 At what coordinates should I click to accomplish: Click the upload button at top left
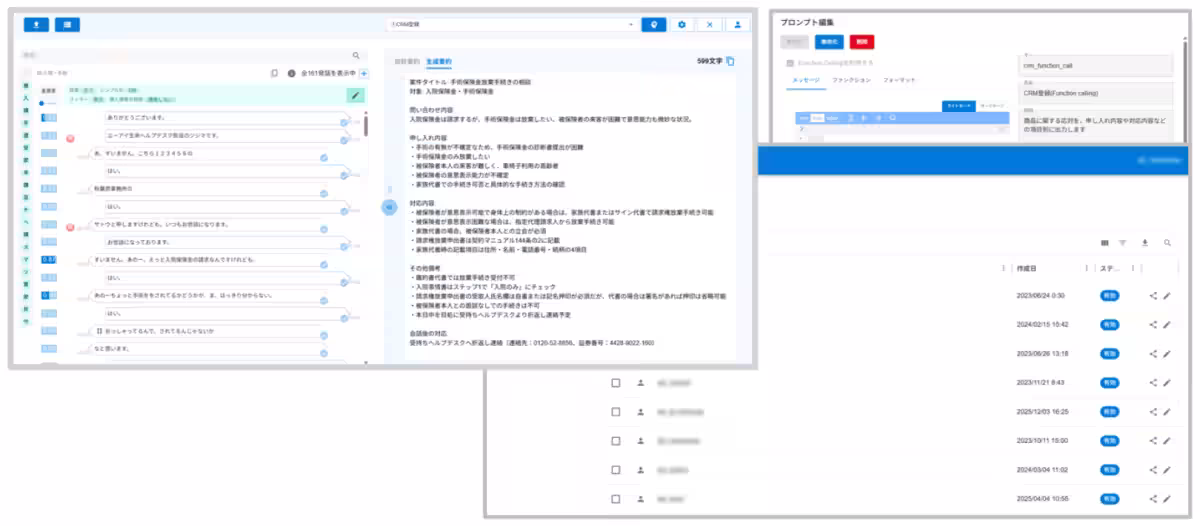click(38, 24)
